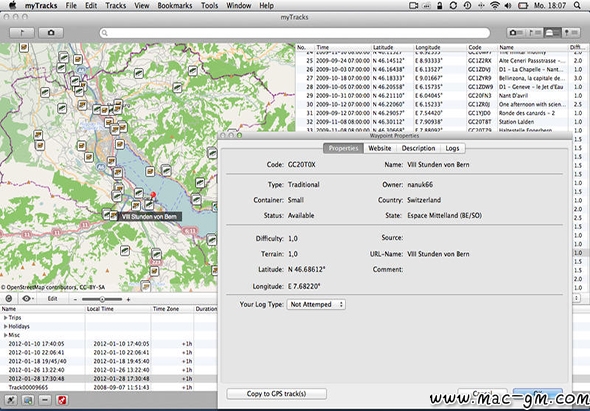
Task: Open the View menu
Action: click(141, 5)
